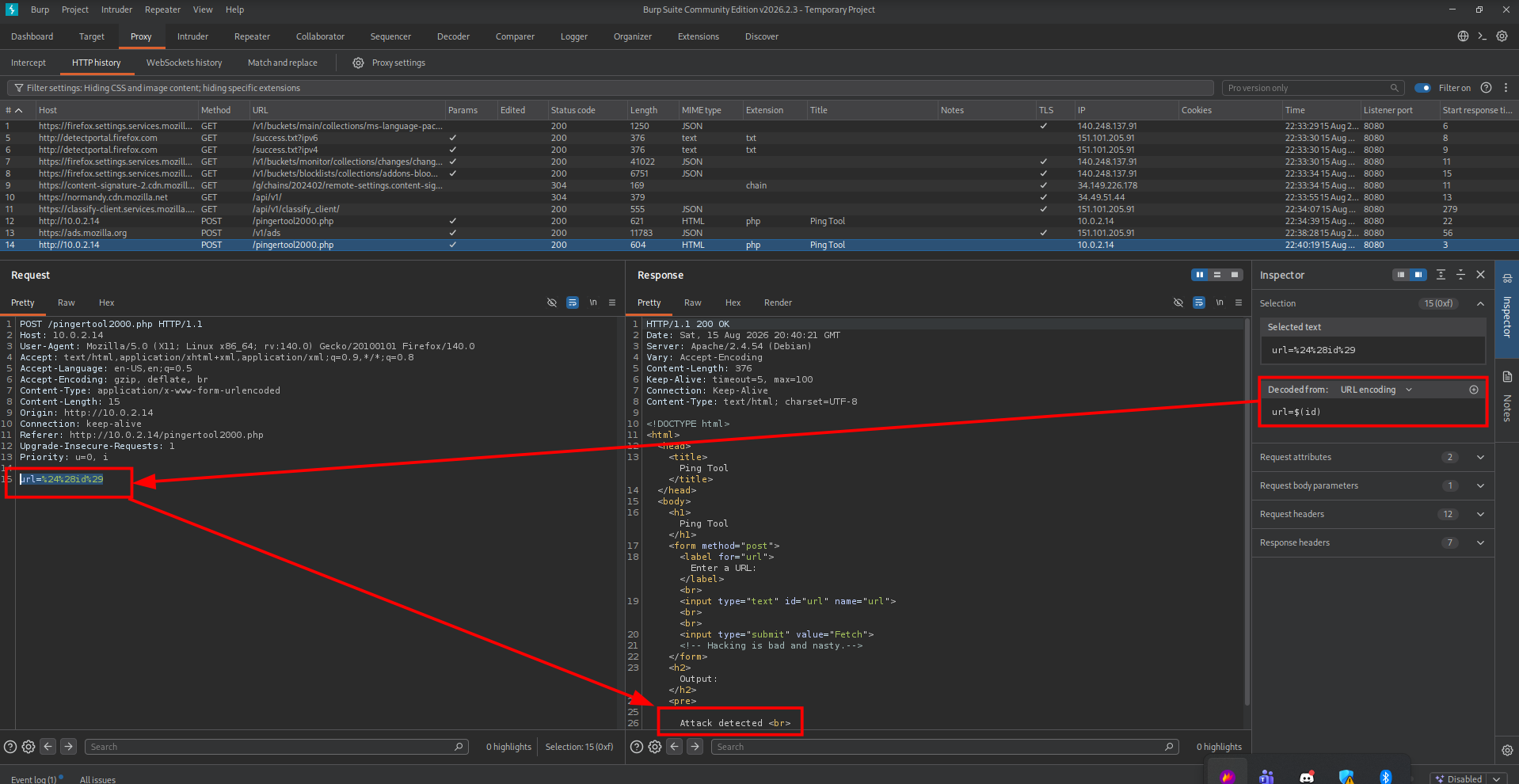Open the Proxy settings gear icon
1519x784 pixels.
tap(358, 63)
